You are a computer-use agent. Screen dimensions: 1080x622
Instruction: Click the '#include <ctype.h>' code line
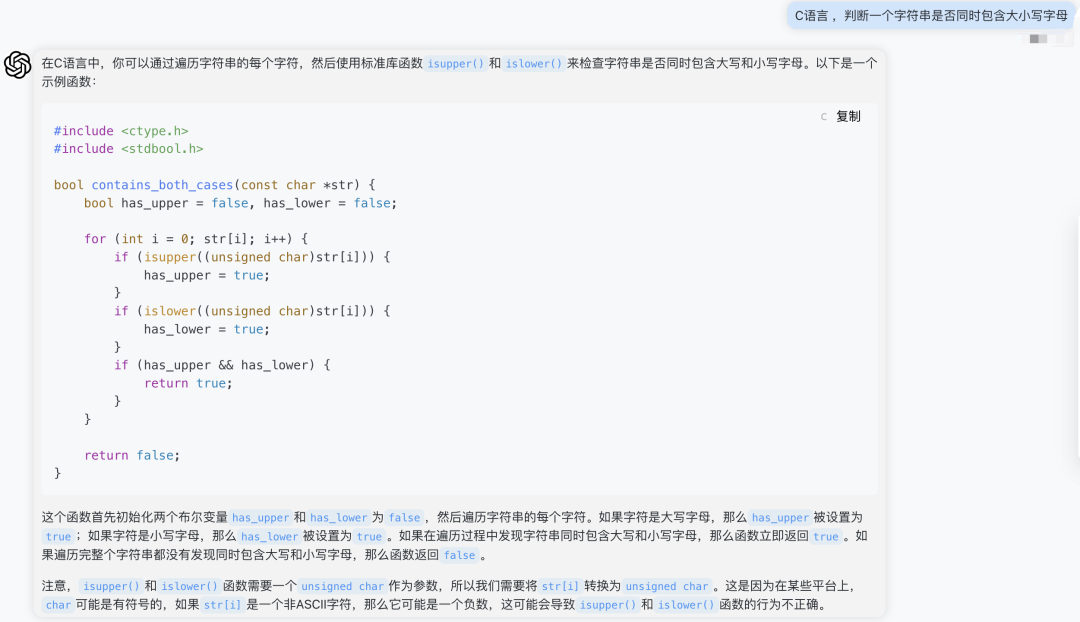point(121,131)
